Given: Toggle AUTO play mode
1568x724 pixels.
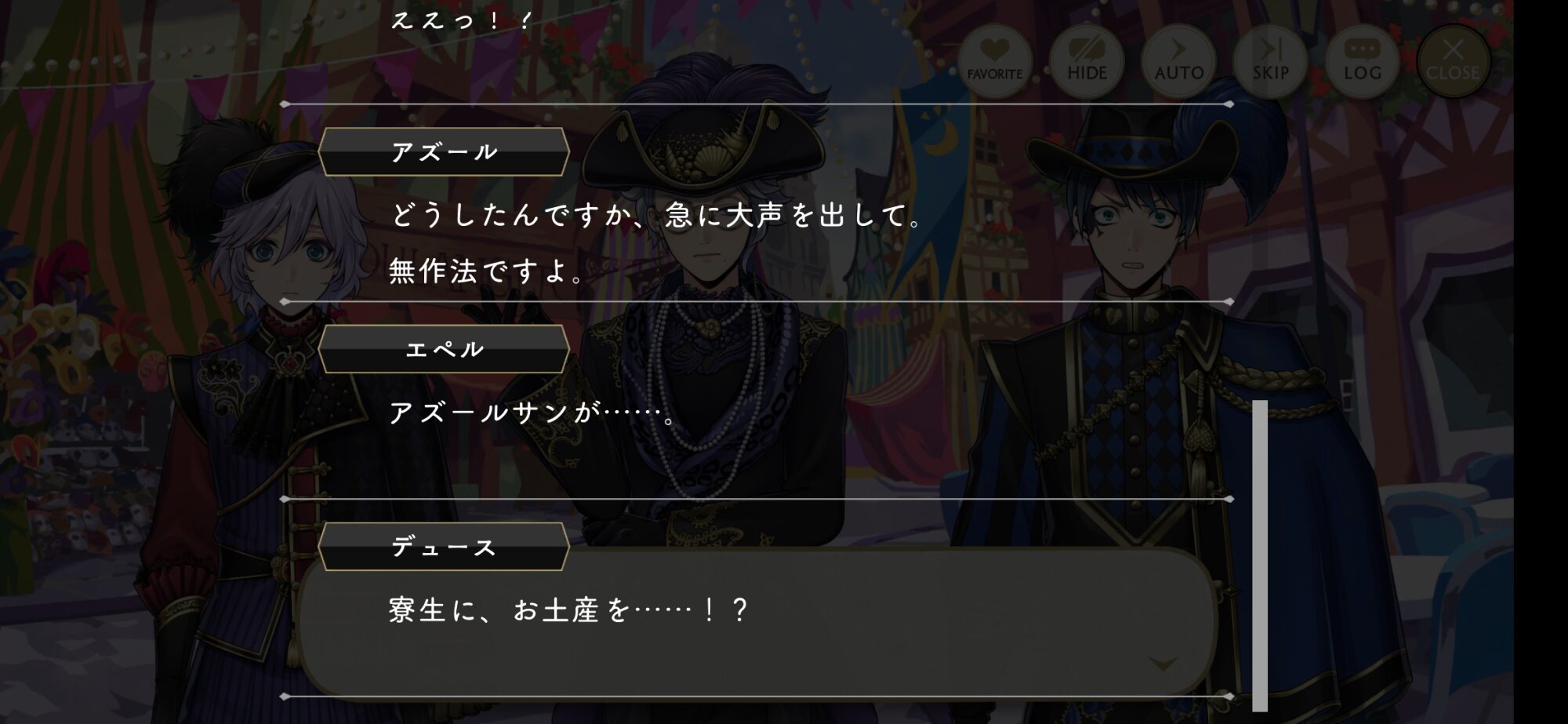Looking at the screenshot, I should tap(1178, 60).
